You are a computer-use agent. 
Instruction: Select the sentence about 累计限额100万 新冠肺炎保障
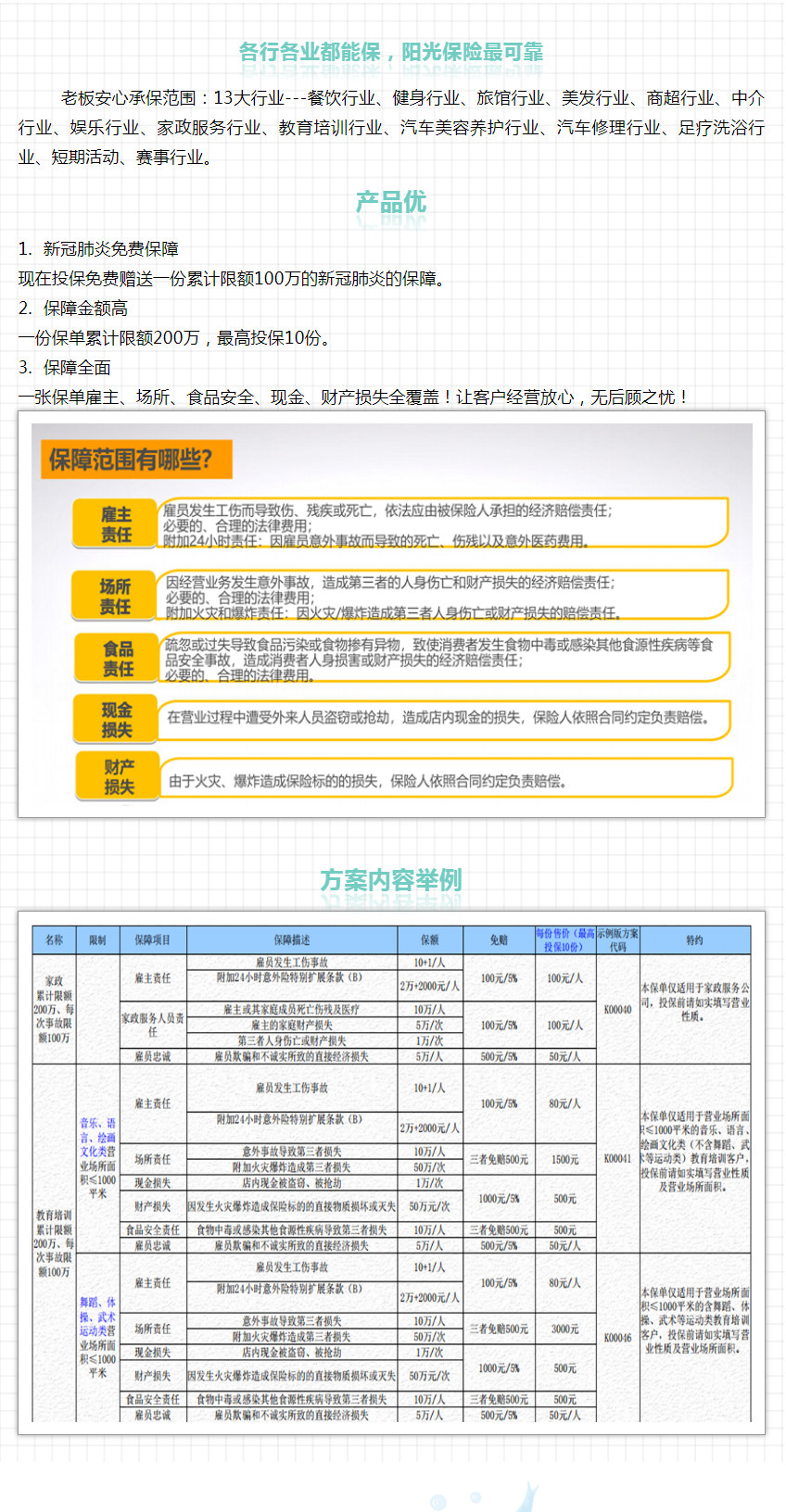point(234,279)
